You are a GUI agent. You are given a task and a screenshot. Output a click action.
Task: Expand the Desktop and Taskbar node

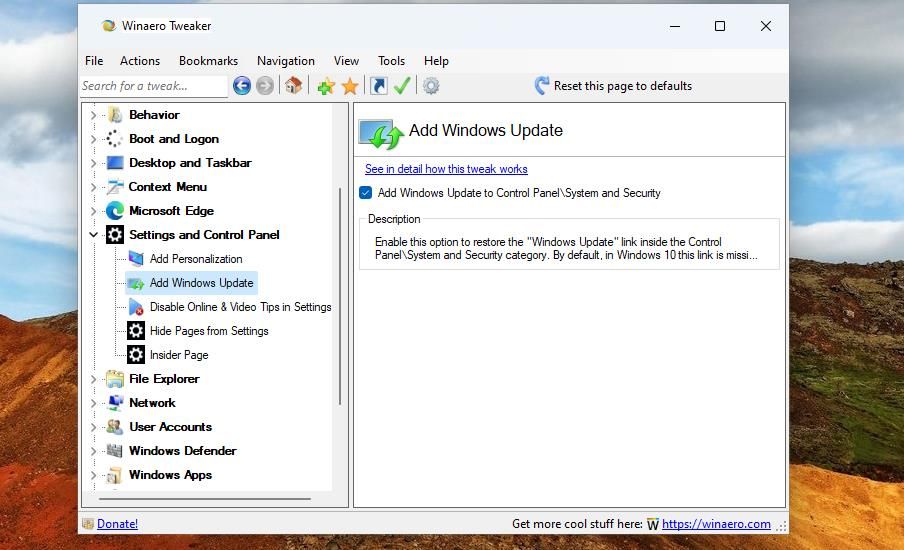coord(93,163)
